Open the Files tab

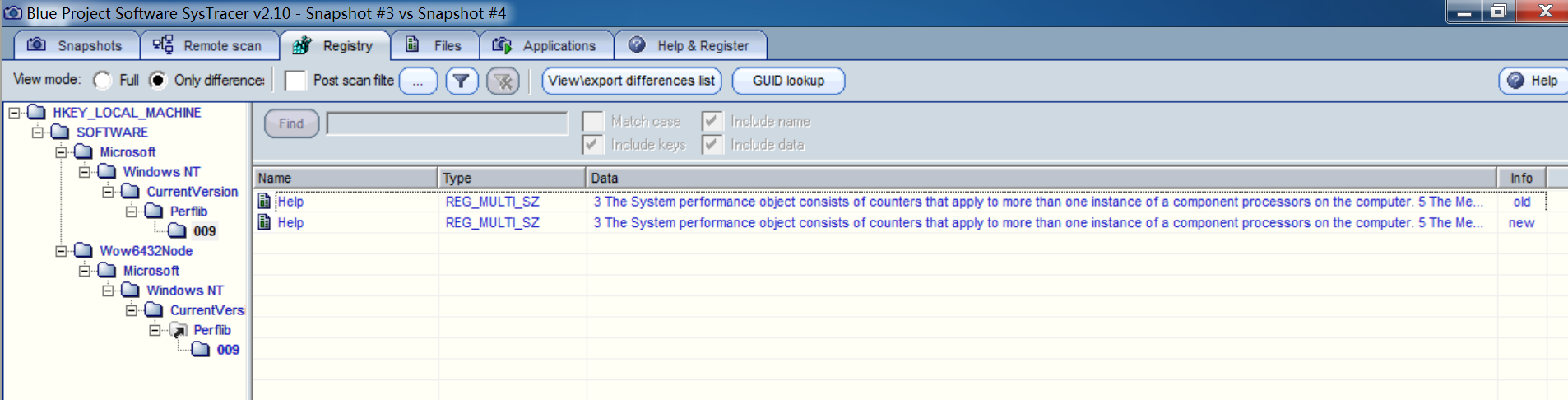(x=434, y=46)
